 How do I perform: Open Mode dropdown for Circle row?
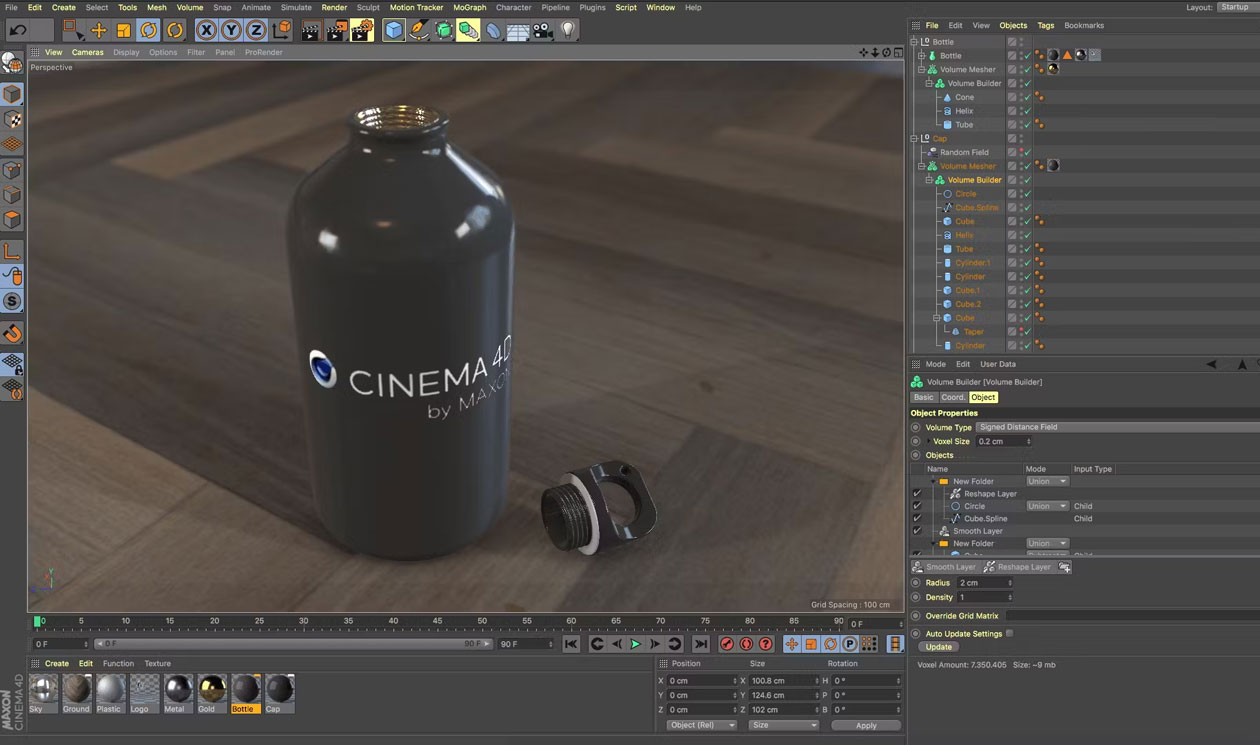[x=1047, y=506]
